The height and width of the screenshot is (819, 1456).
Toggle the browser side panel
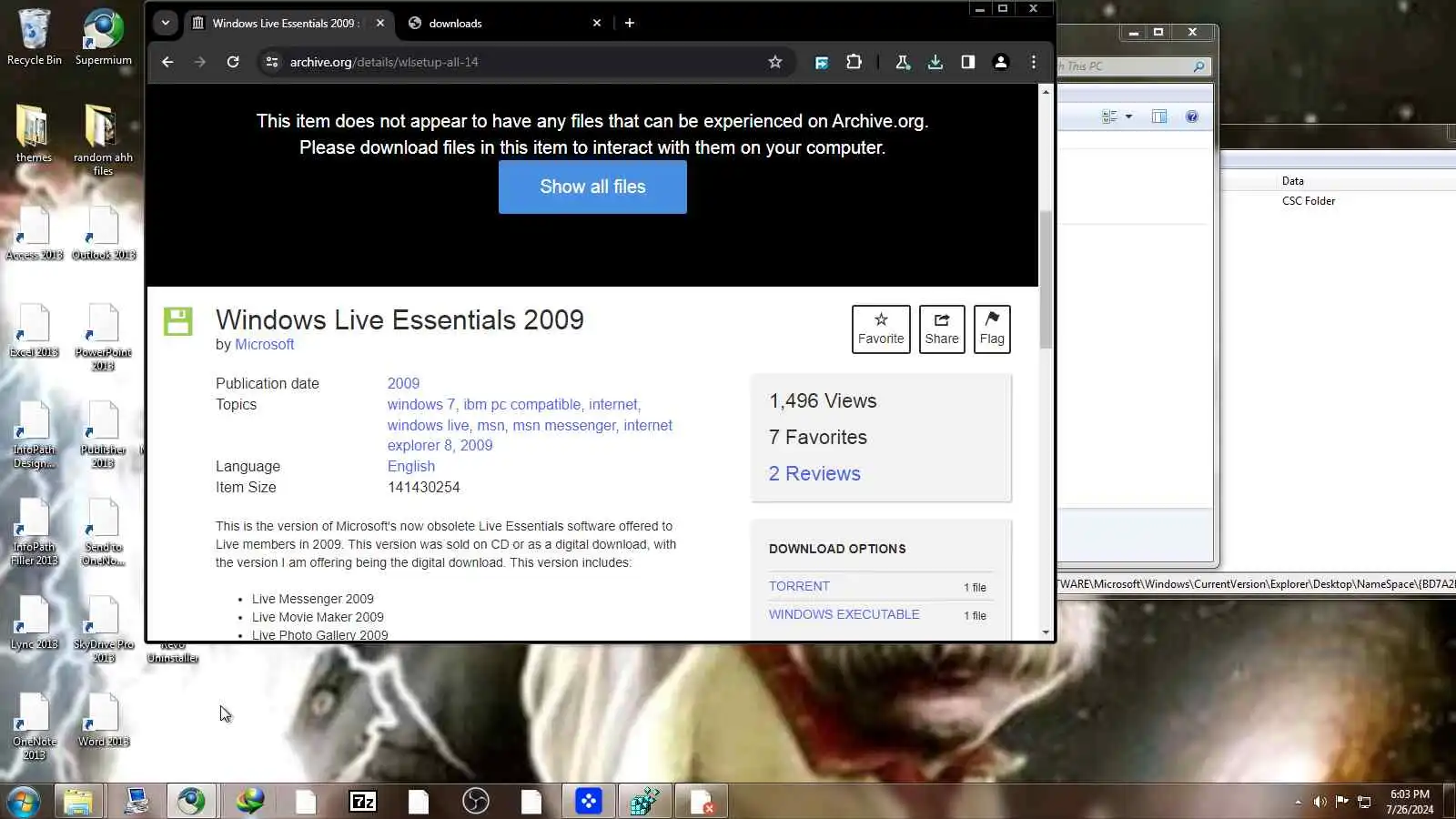coord(967,62)
